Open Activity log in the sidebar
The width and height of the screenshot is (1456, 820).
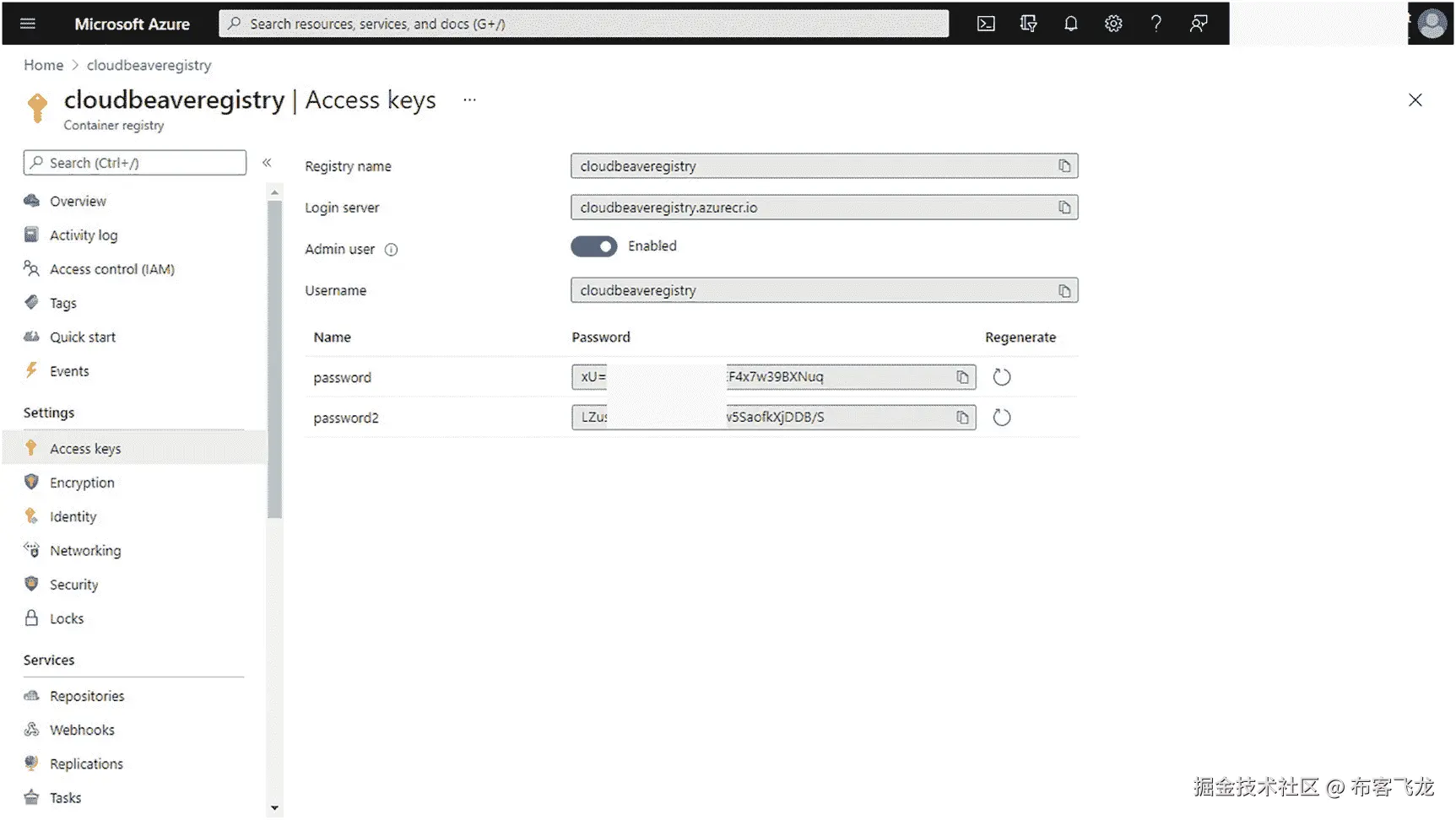[84, 235]
